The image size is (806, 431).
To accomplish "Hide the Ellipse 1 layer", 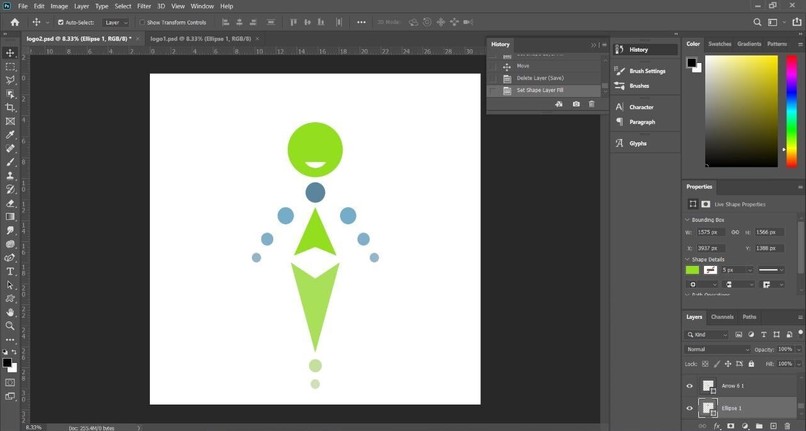I will pyautogui.click(x=690, y=408).
